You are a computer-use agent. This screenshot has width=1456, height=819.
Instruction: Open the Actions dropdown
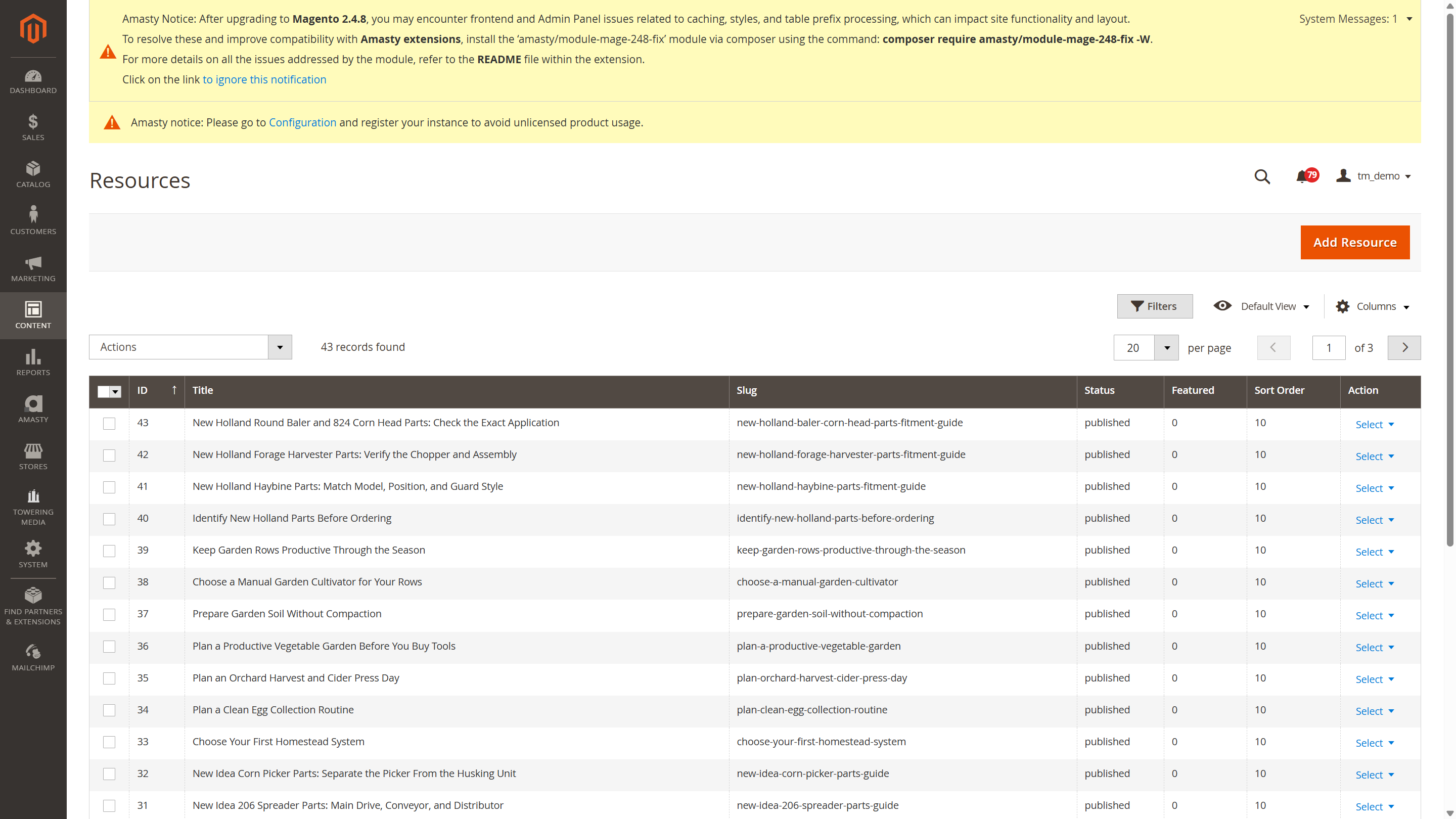coord(191,347)
